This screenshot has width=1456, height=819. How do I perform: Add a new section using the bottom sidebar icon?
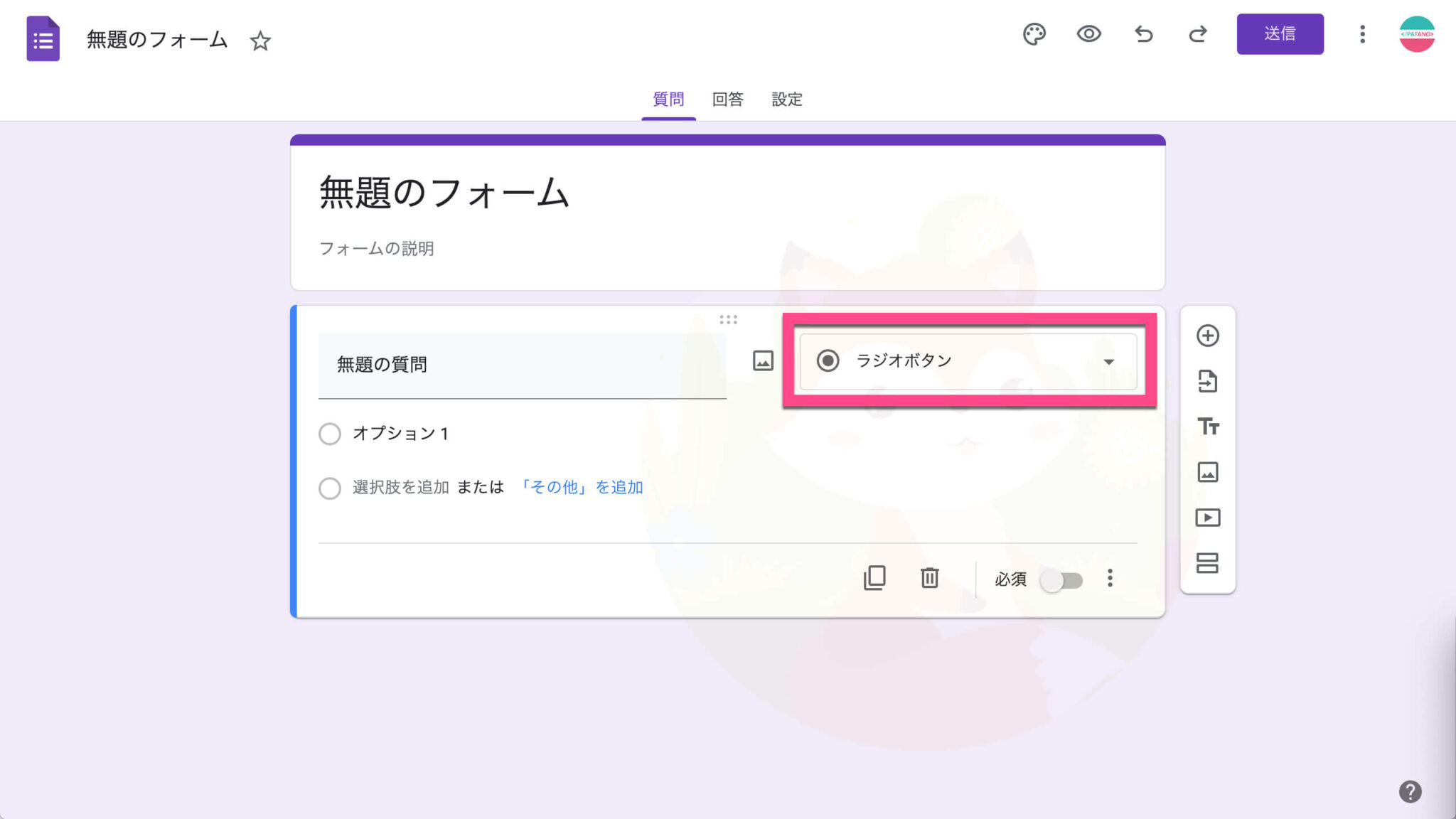(x=1208, y=563)
